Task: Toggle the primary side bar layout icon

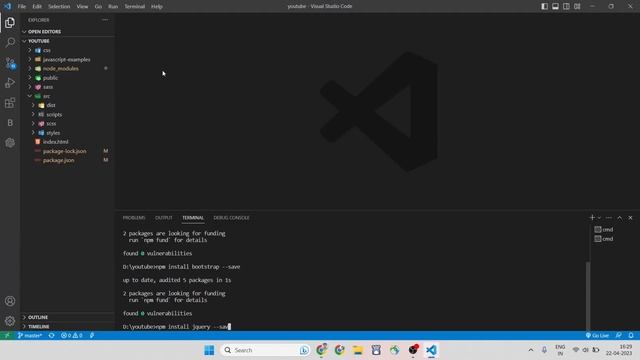Action: coord(544,6)
